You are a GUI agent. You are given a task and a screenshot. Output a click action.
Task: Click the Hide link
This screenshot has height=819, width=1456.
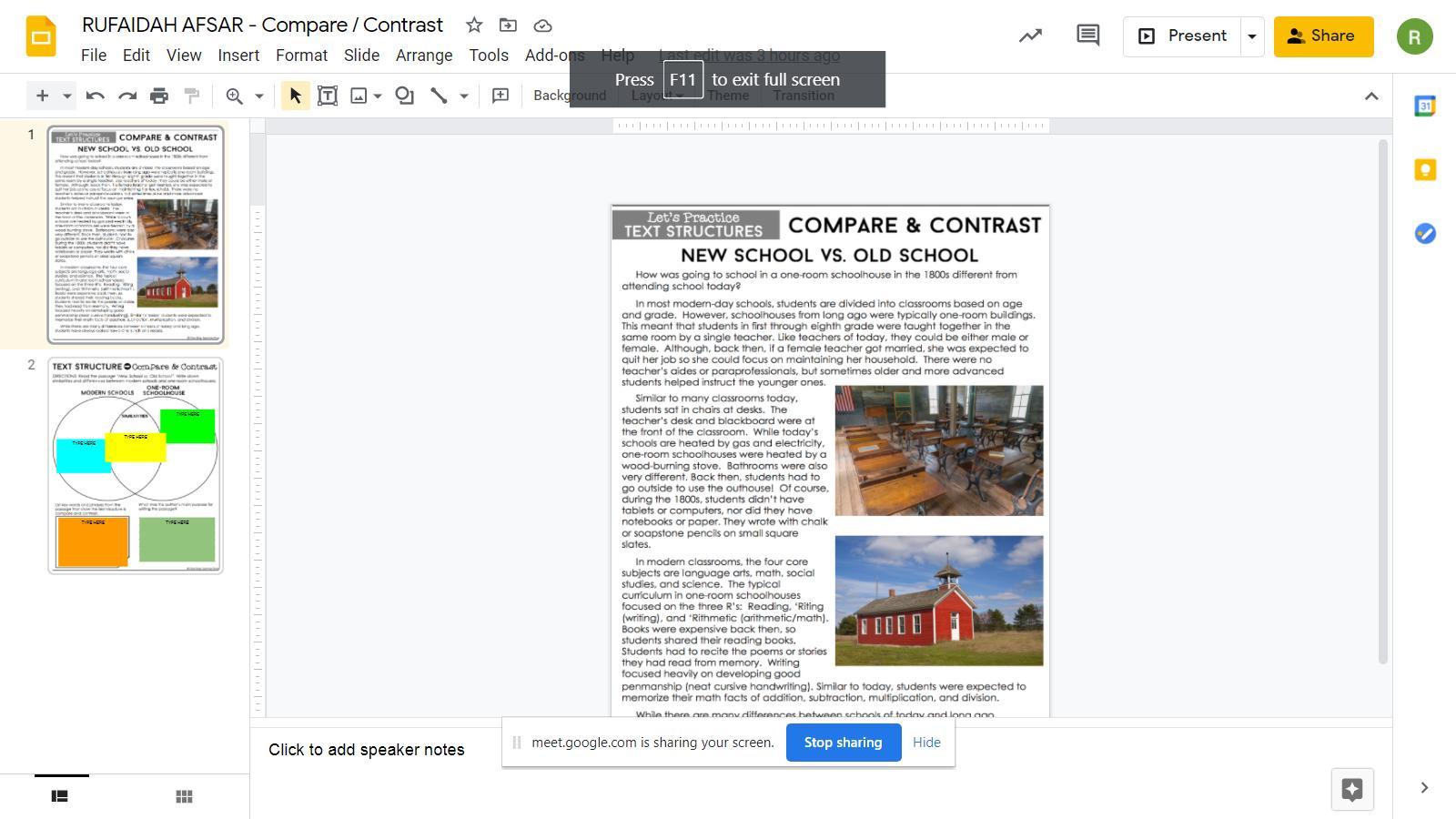tap(926, 743)
